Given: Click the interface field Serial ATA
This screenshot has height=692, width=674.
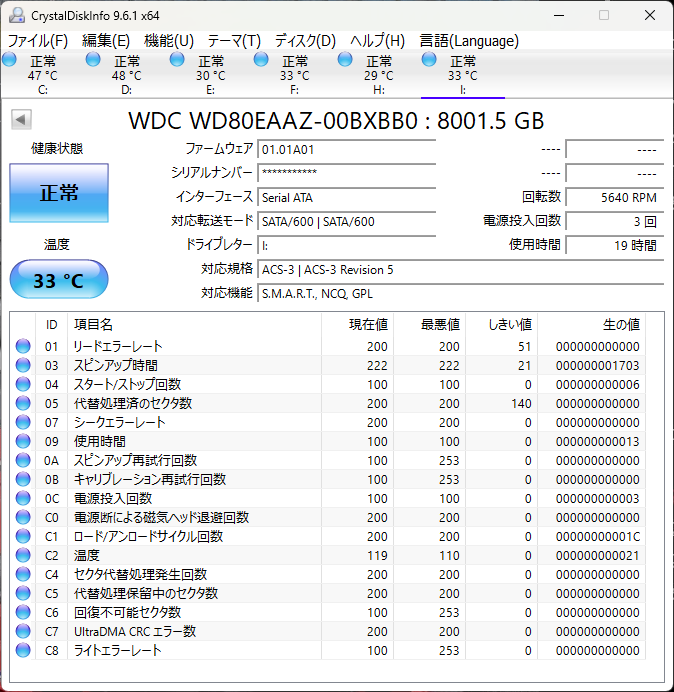Looking at the screenshot, I should 347,197.
